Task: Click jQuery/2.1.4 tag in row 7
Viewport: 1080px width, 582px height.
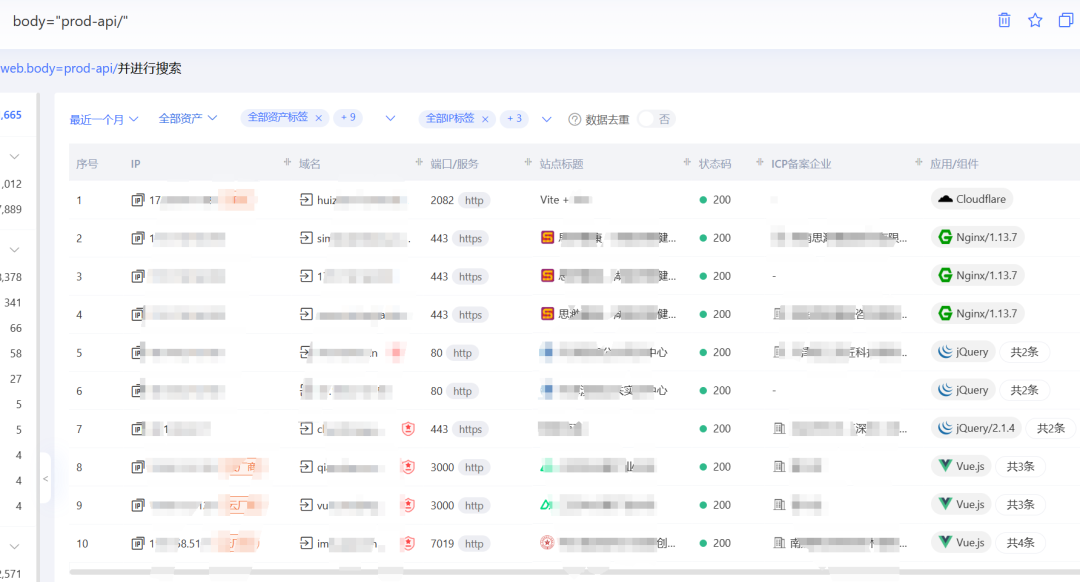Action: pos(976,428)
